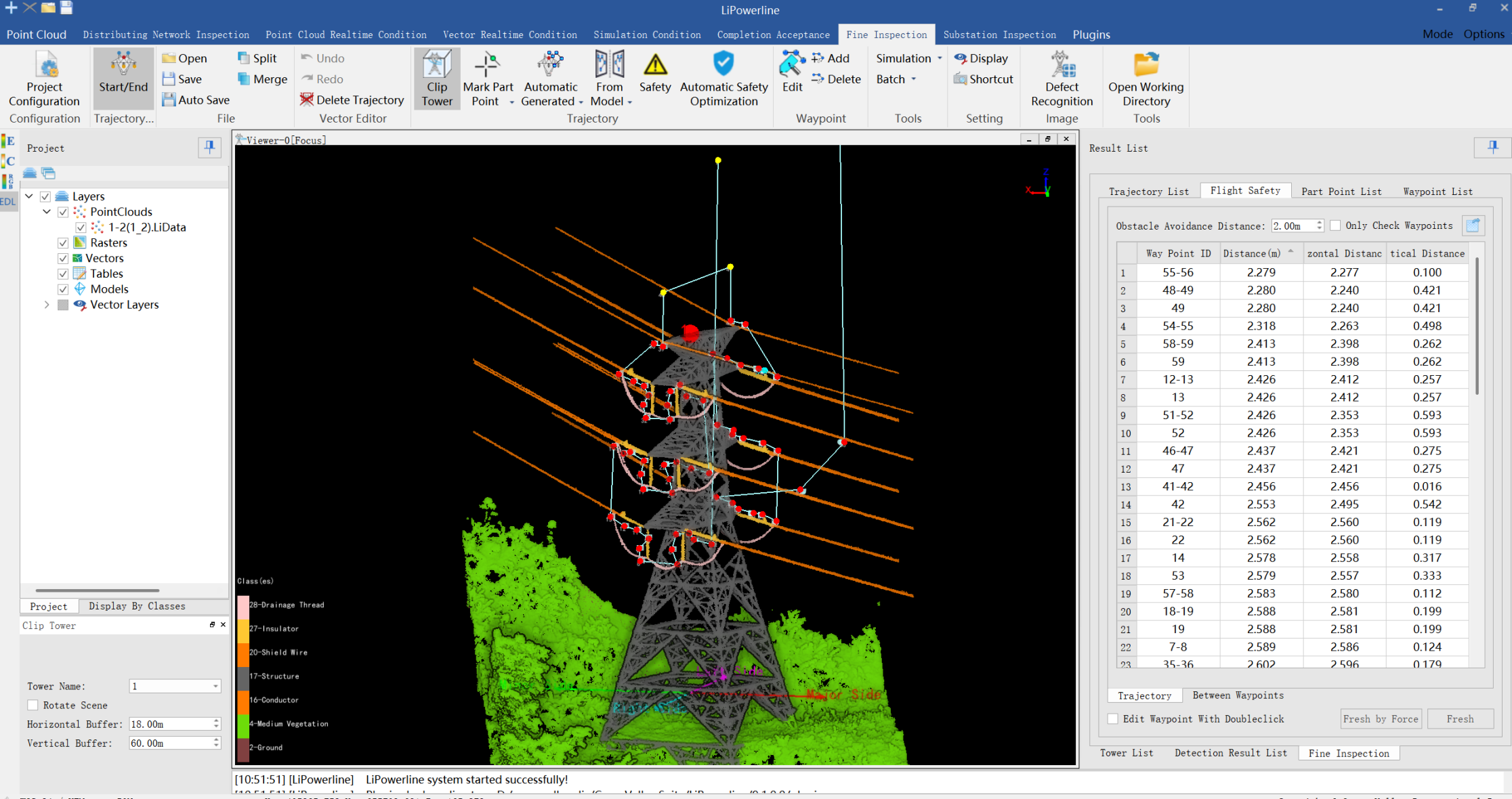Choose the Mark Part Point tool
Image resolution: width=1512 pixels, height=799 pixels.
487,79
